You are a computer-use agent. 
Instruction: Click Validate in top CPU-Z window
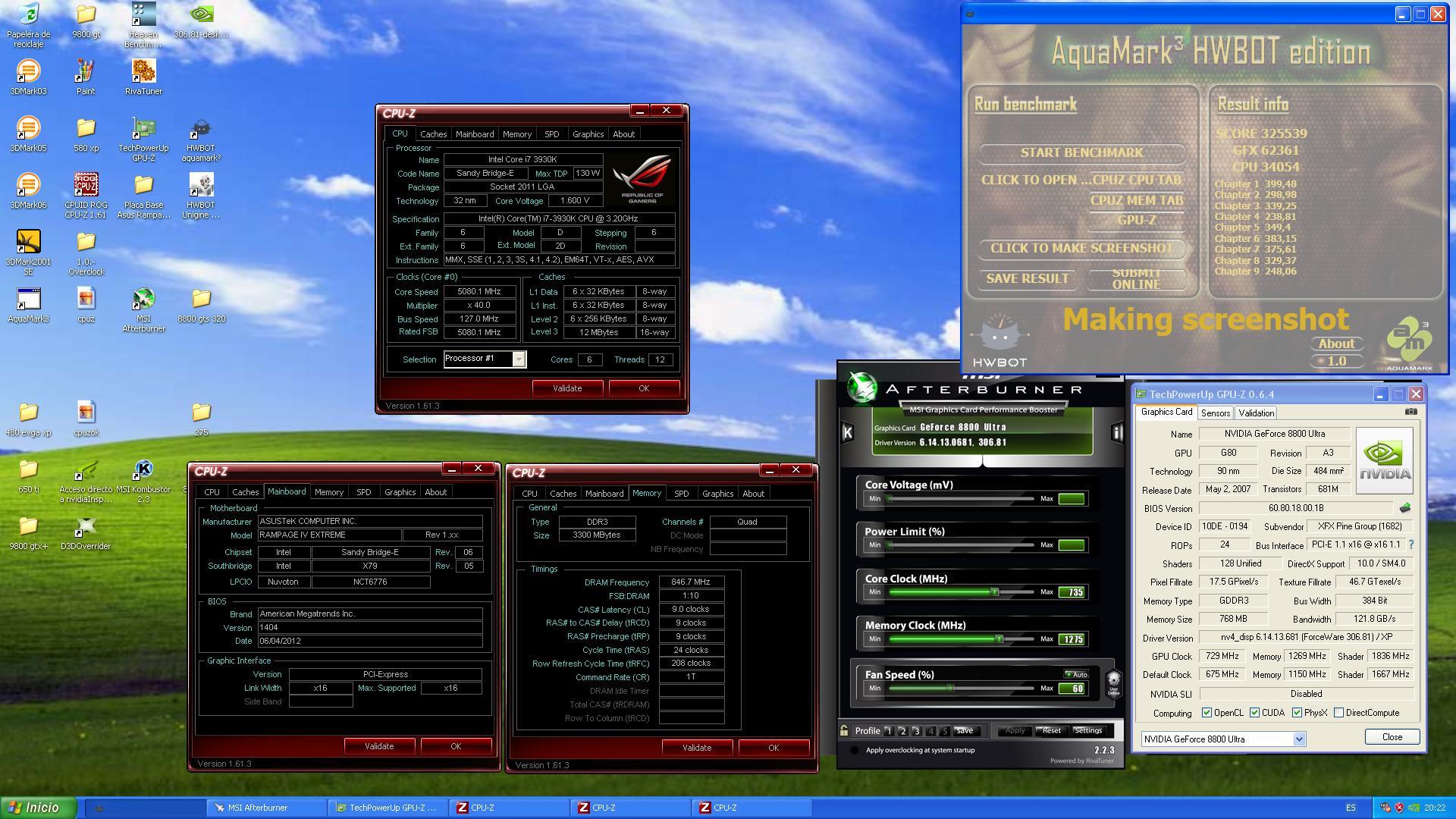coord(567,388)
